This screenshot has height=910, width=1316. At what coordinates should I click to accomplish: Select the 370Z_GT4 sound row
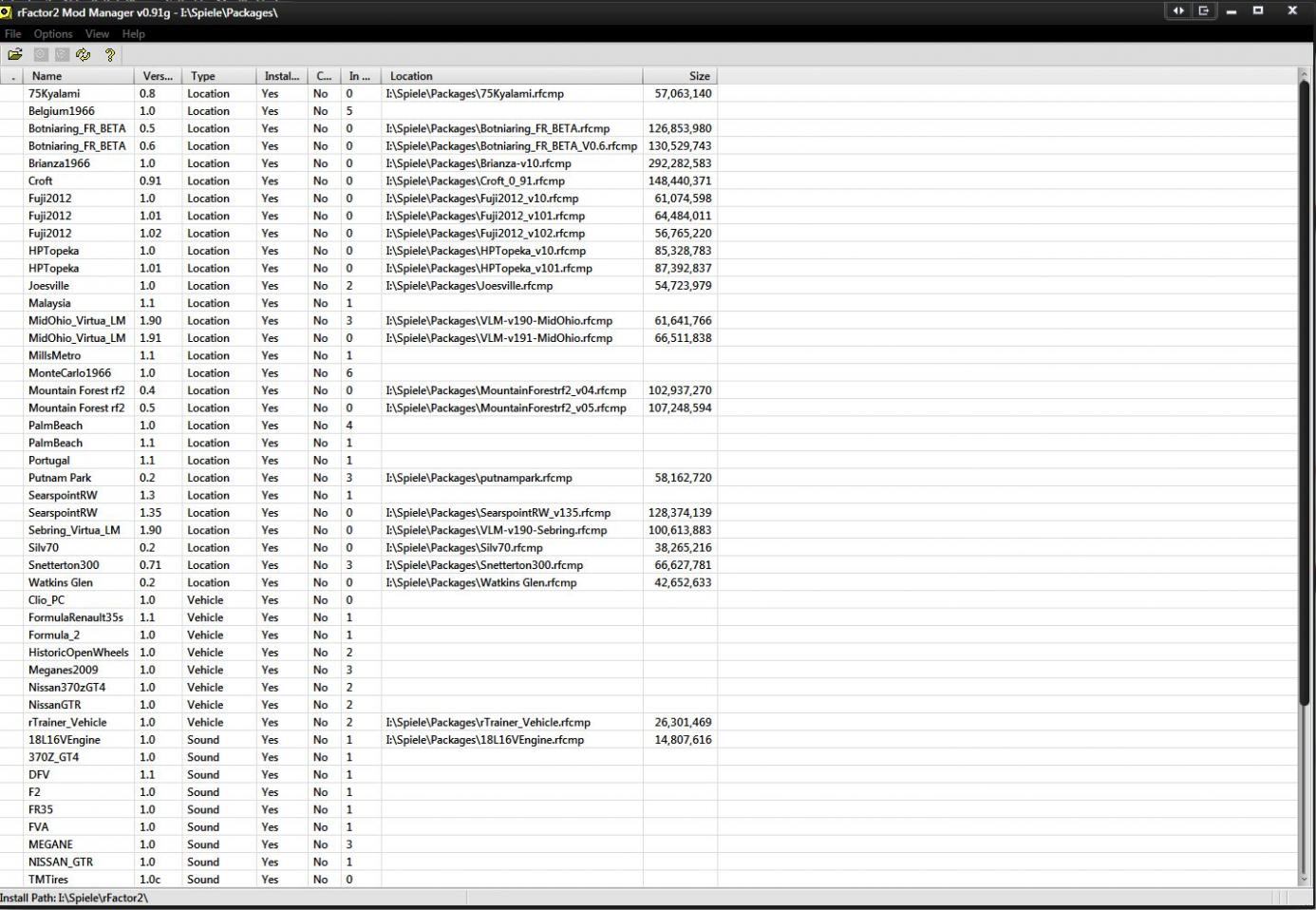(x=359, y=757)
